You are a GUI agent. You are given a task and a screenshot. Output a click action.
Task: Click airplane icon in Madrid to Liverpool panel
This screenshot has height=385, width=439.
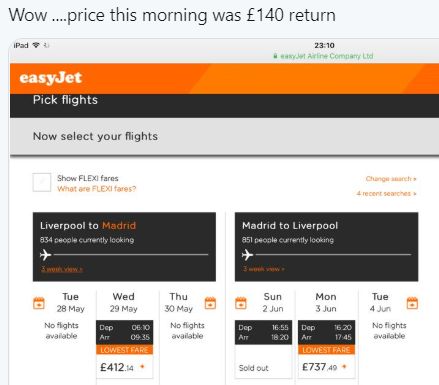(x=248, y=255)
